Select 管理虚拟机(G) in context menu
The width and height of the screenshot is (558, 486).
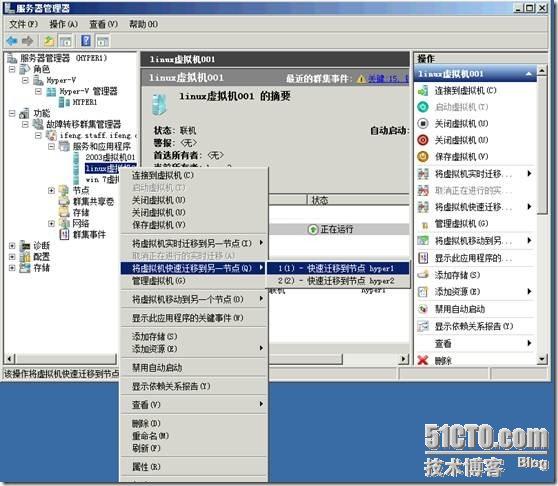pyautogui.click(x=194, y=281)
